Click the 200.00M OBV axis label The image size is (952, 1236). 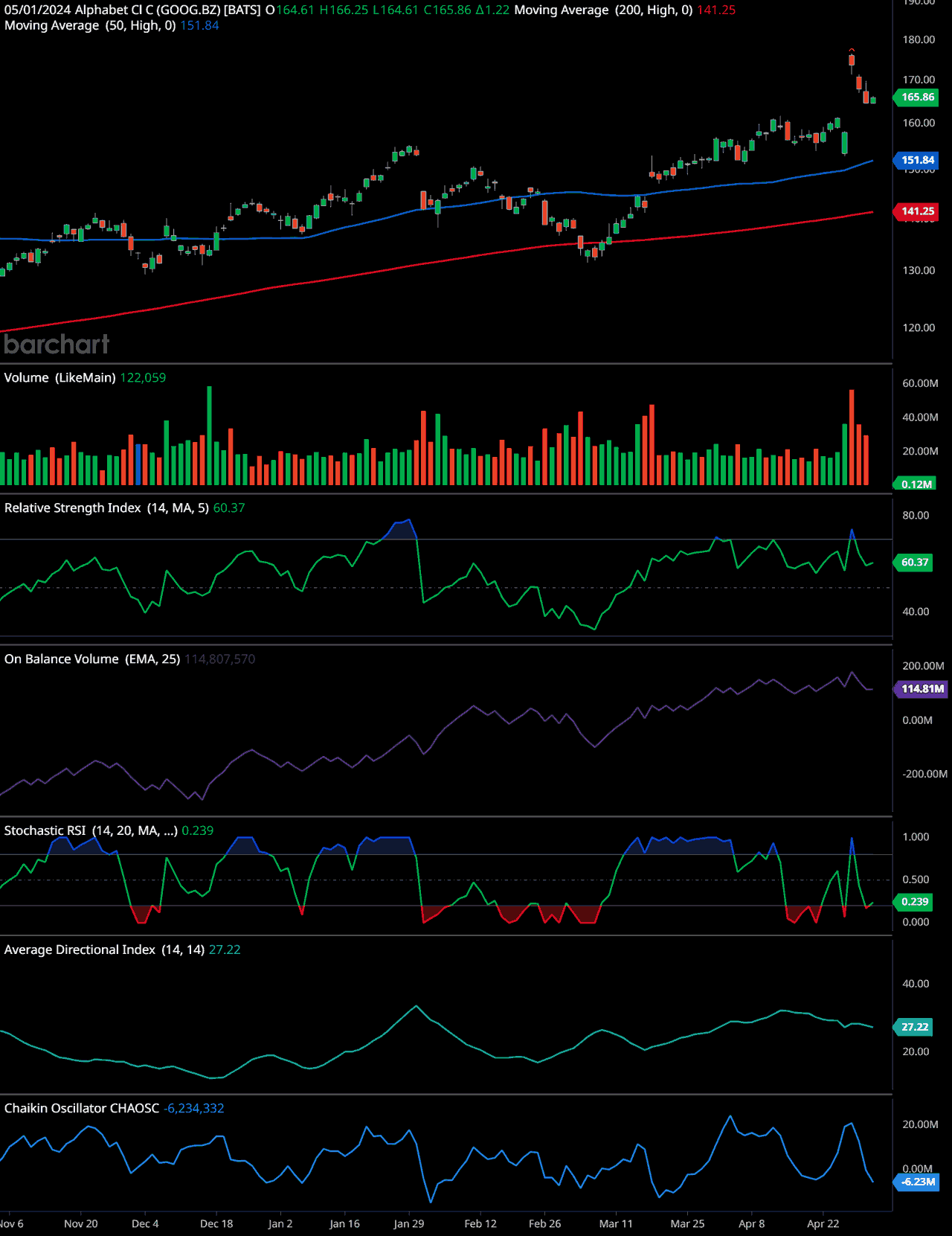pyautogui.click(x=923, y=666)
